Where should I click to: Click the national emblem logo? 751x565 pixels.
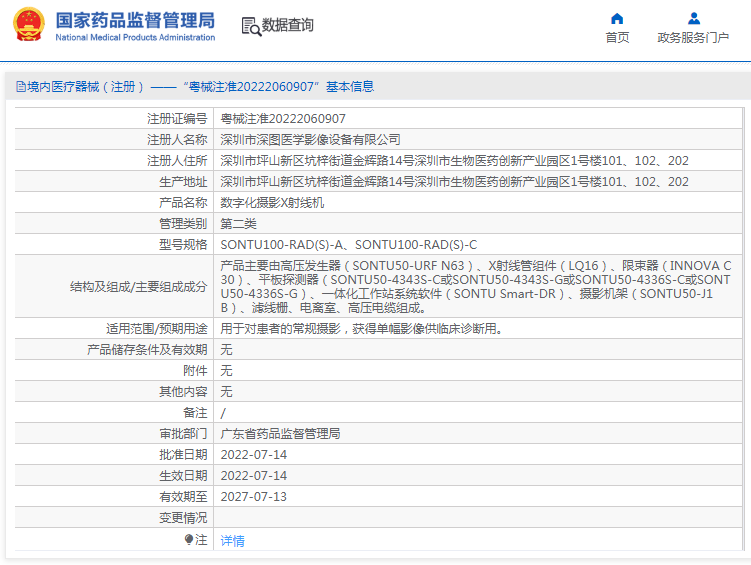[x=29, y=24]
